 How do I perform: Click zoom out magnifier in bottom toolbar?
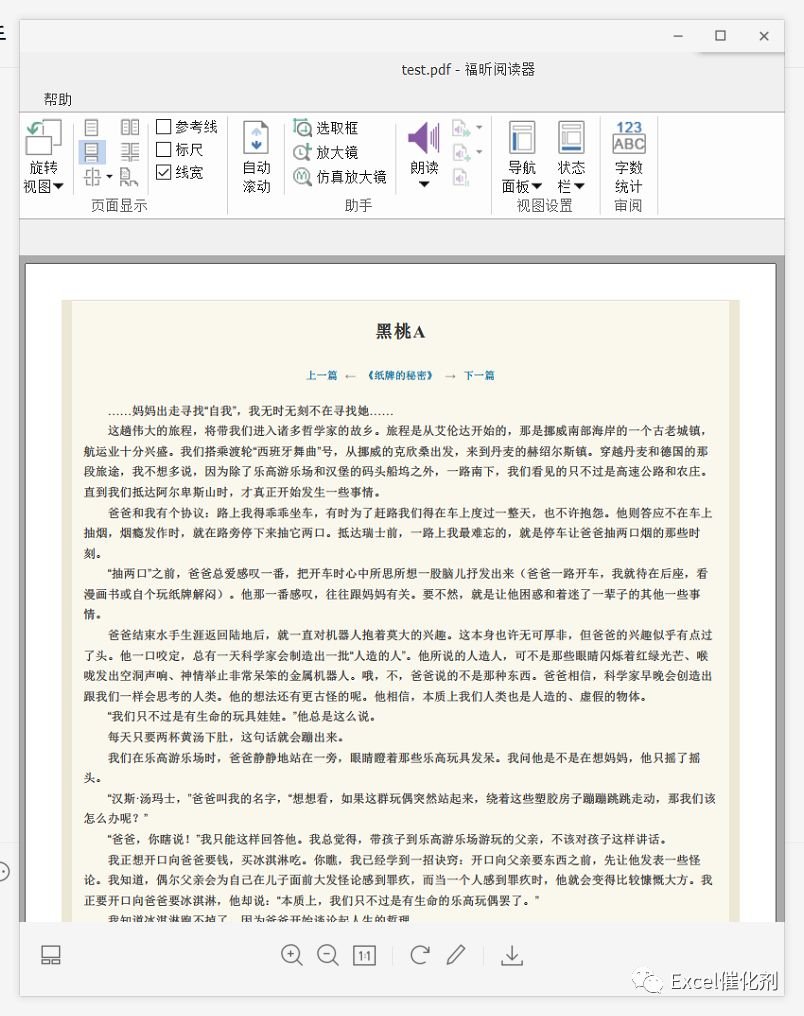pos(328,955)
